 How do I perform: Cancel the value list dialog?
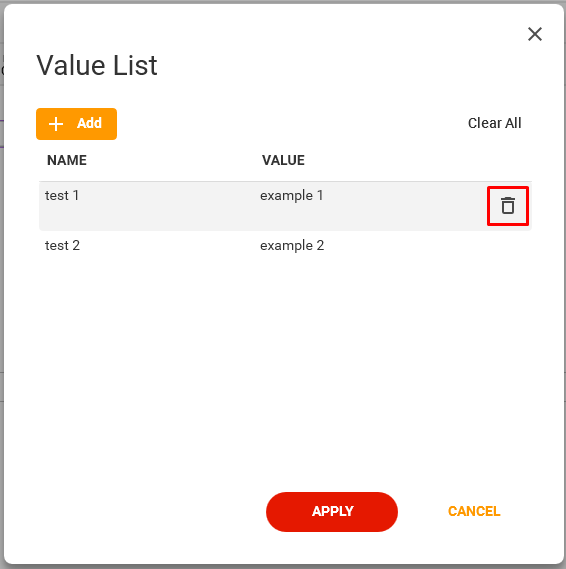(x=474, y=511)
